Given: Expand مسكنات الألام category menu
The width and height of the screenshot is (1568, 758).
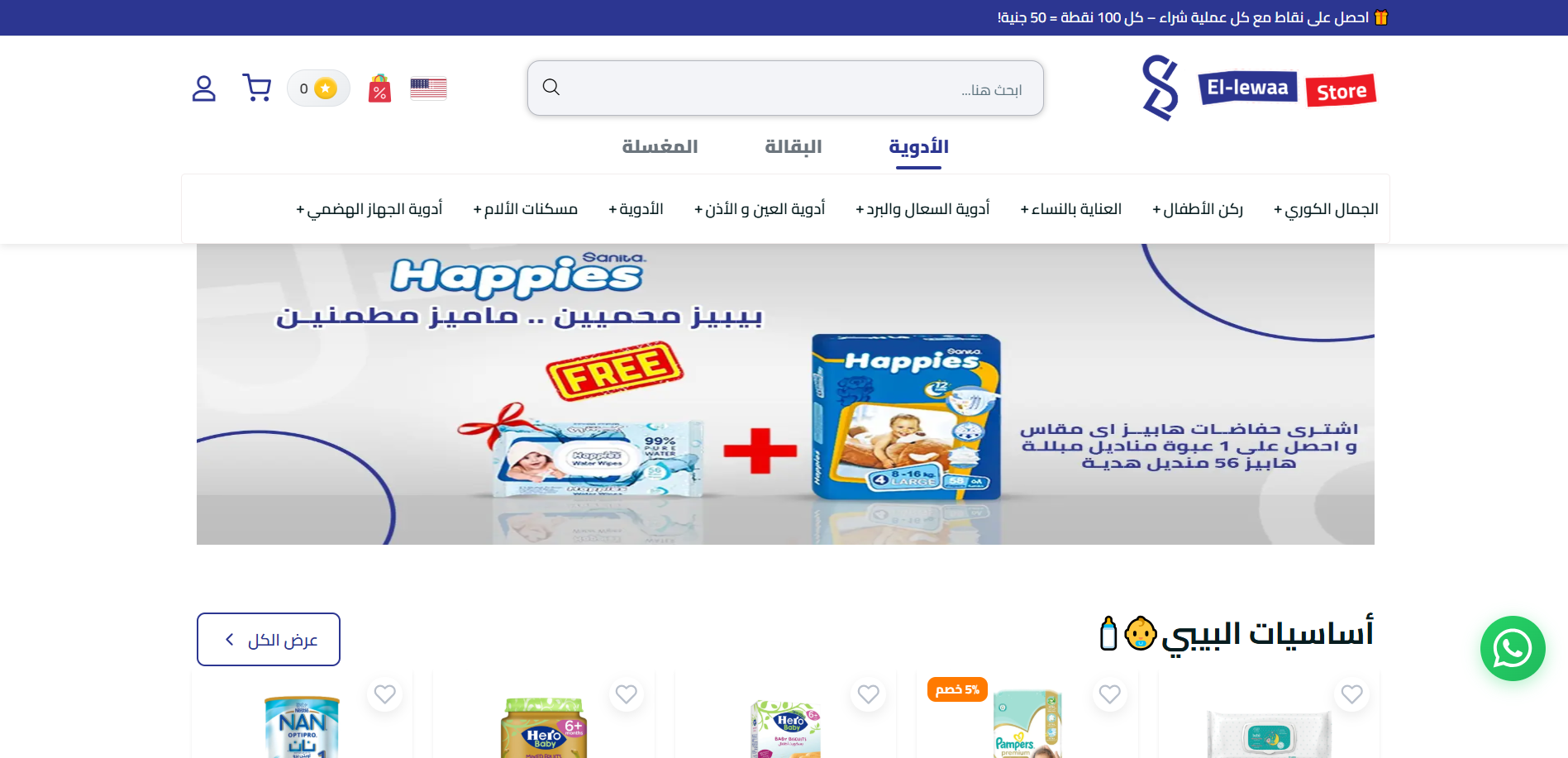Looking at the screenshot, I should coord(525,209).
